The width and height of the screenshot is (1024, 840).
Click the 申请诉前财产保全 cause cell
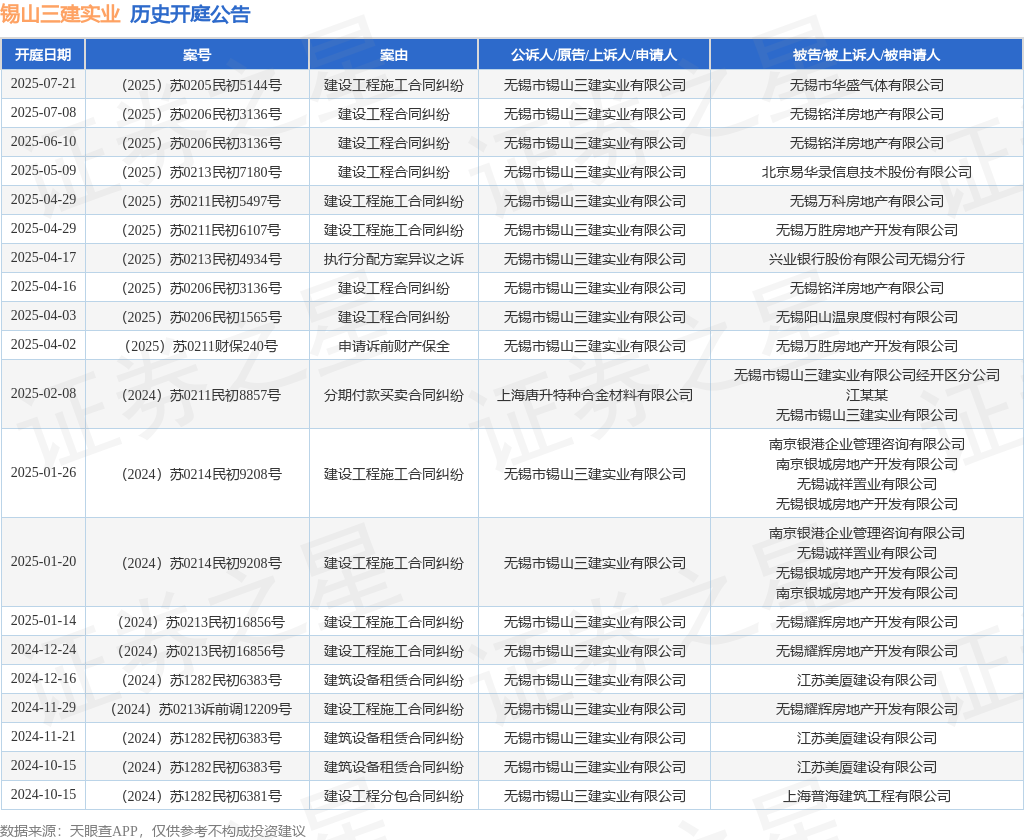coord(394,346)
